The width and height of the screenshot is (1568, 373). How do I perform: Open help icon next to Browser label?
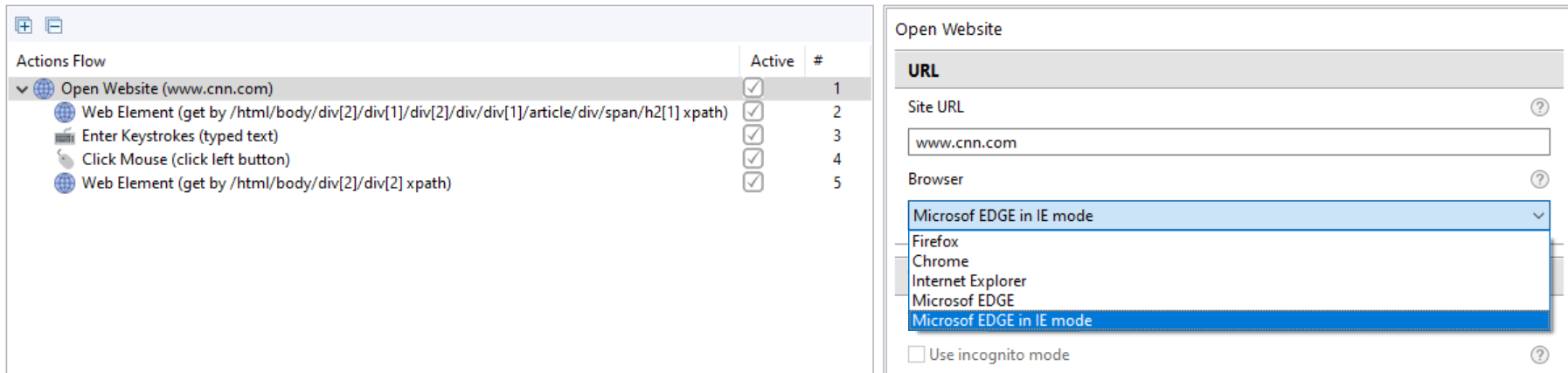pos(1539,179)
